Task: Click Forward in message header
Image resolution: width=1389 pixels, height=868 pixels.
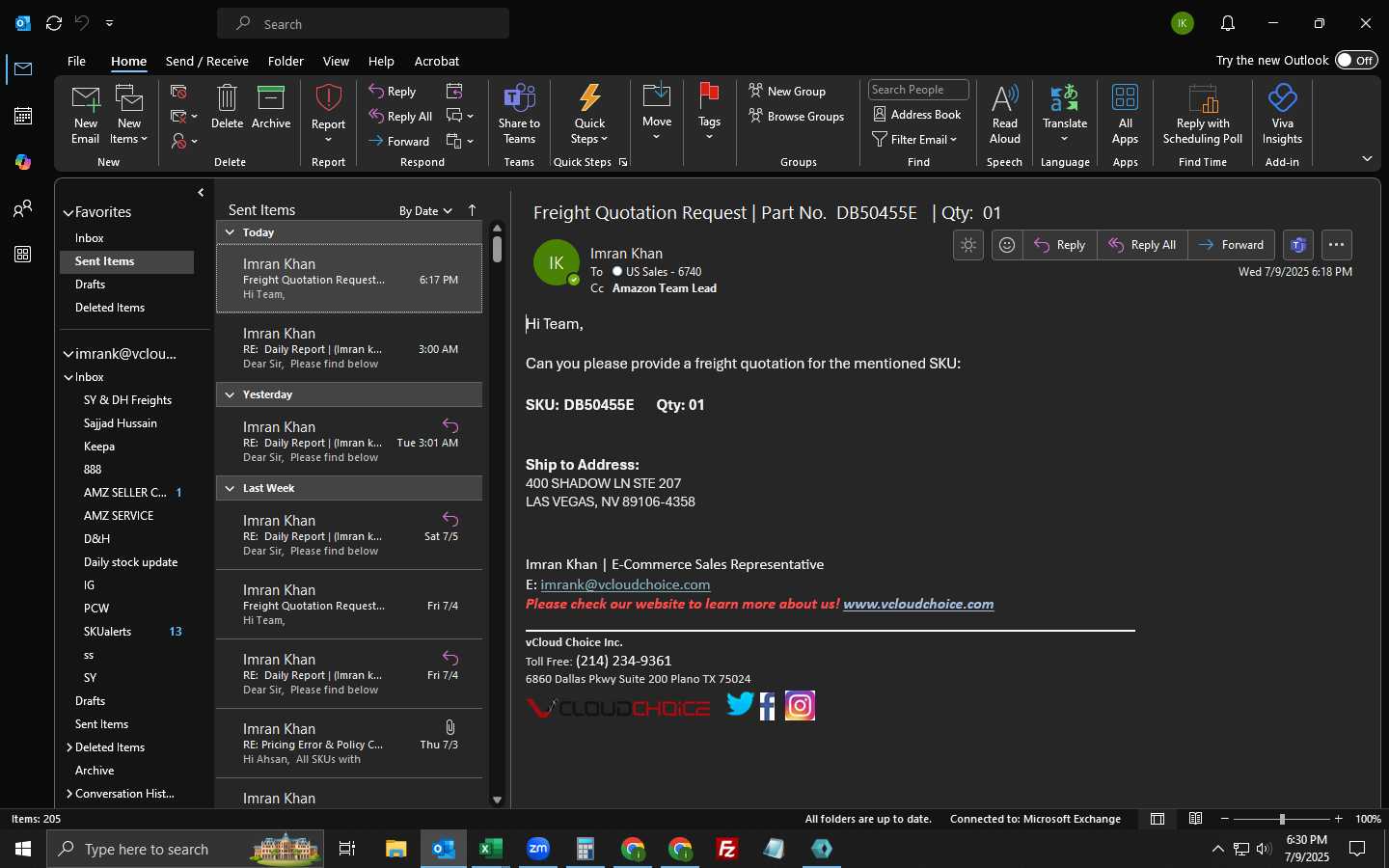Action: pyautogui.click(x=1231, y=245)
